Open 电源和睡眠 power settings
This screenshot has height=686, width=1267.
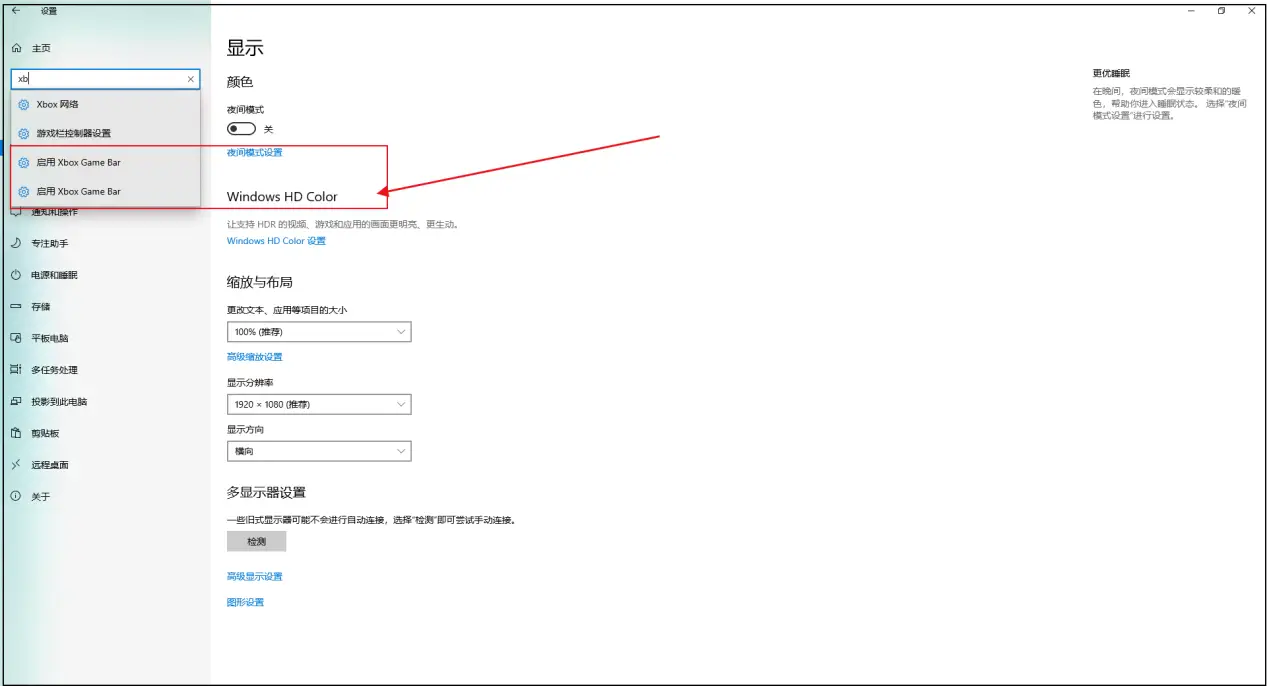pos(45,275)
